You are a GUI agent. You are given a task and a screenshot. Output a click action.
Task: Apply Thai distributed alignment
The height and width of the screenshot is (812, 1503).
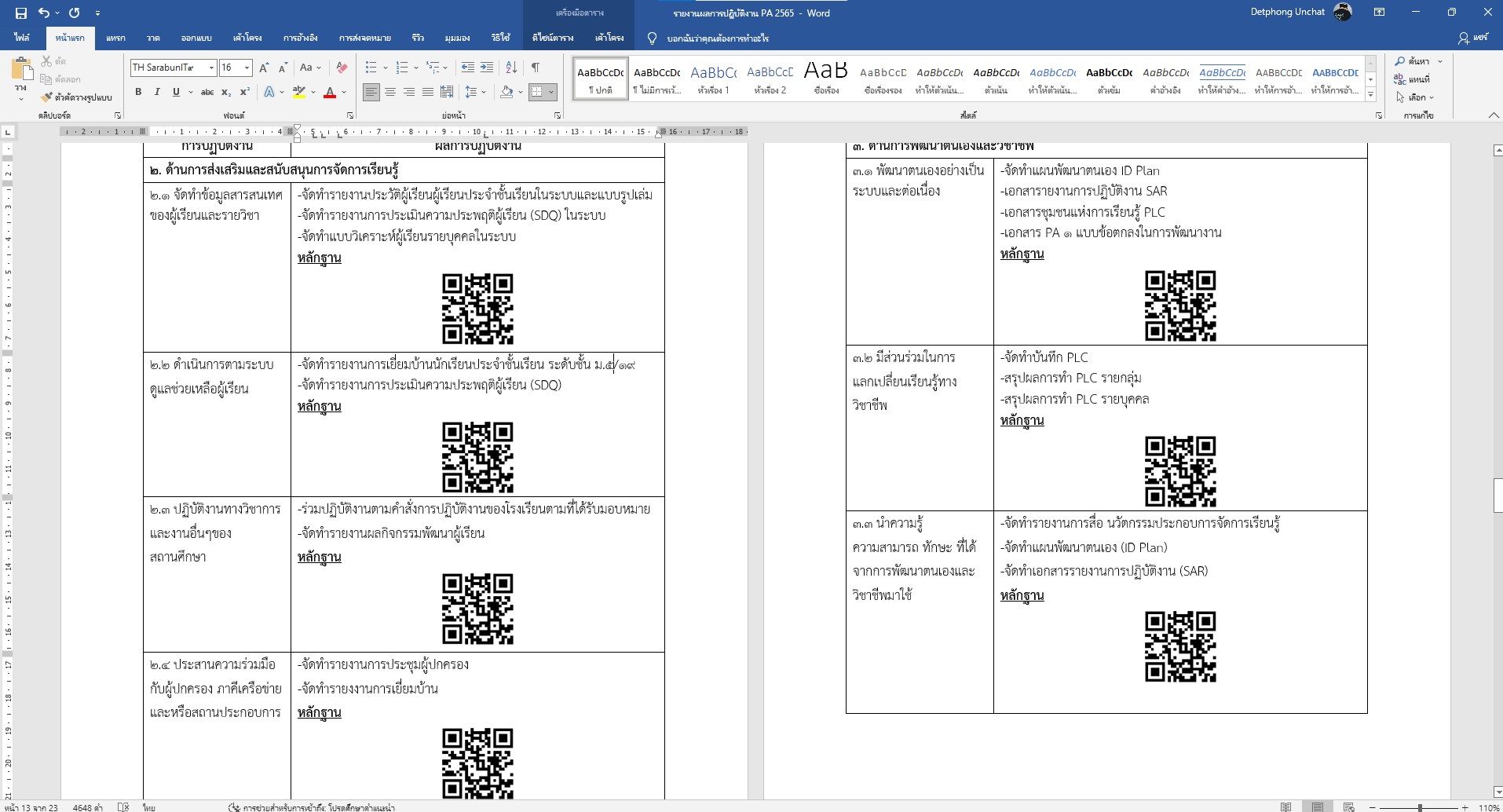pyautogui.click(x=447, y=92)
